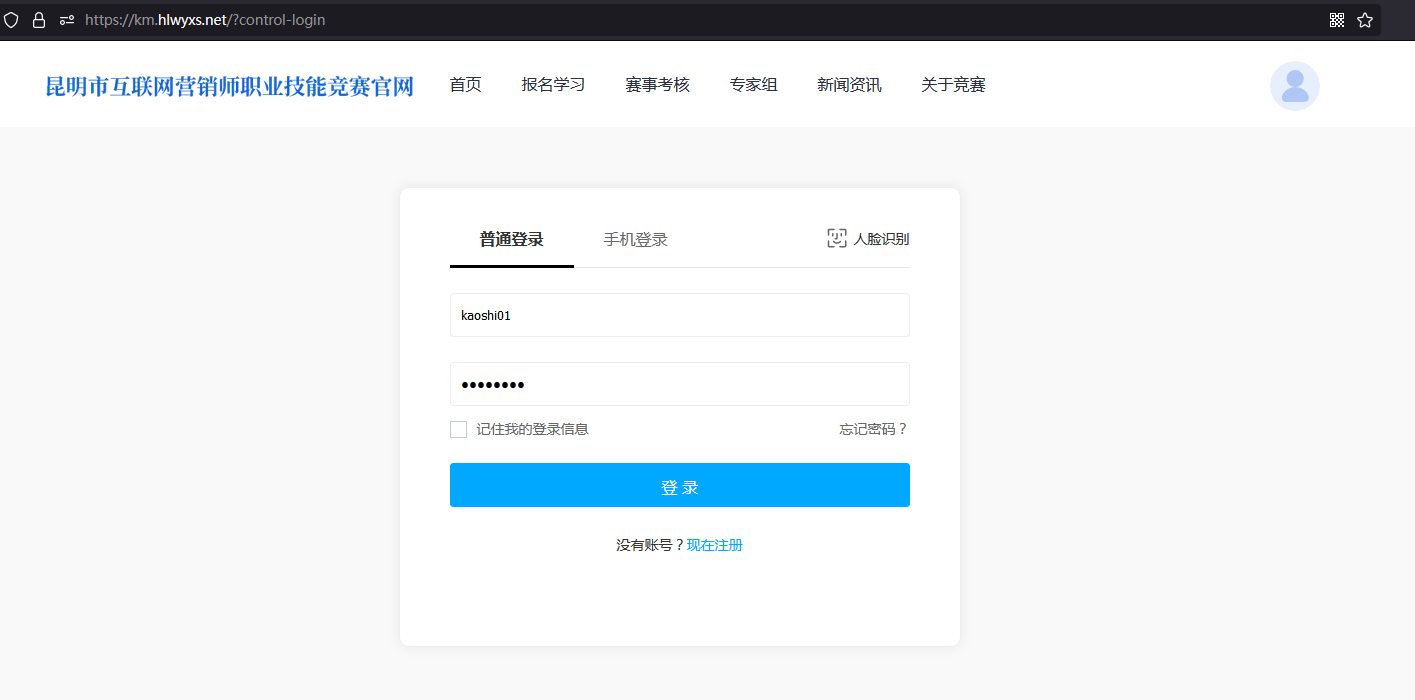Screen dimensions: 1415x700
Task: Open the 报名学习 menu item
Action: click(553, 85)
